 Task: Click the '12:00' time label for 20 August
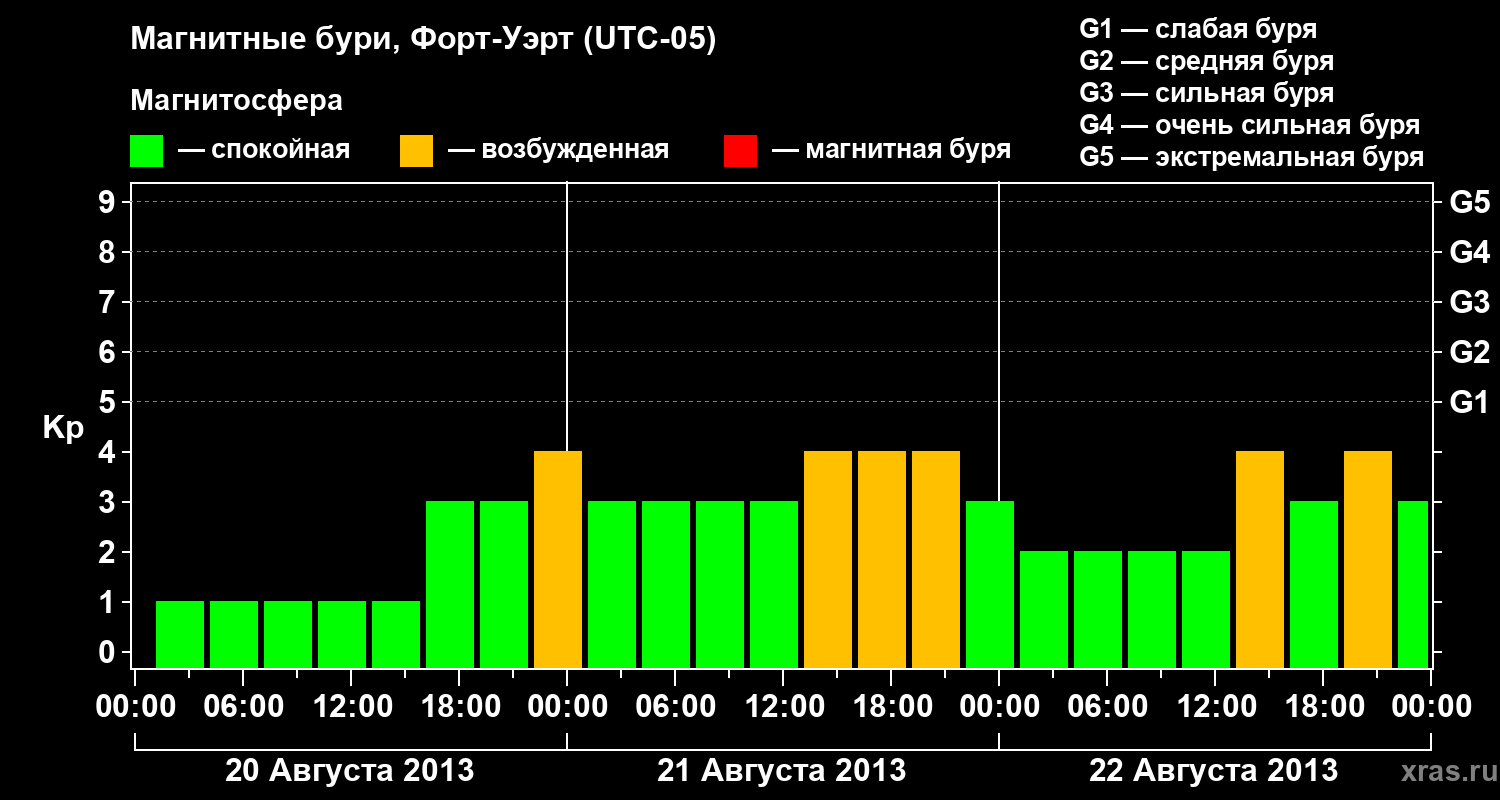click(351, 707)
